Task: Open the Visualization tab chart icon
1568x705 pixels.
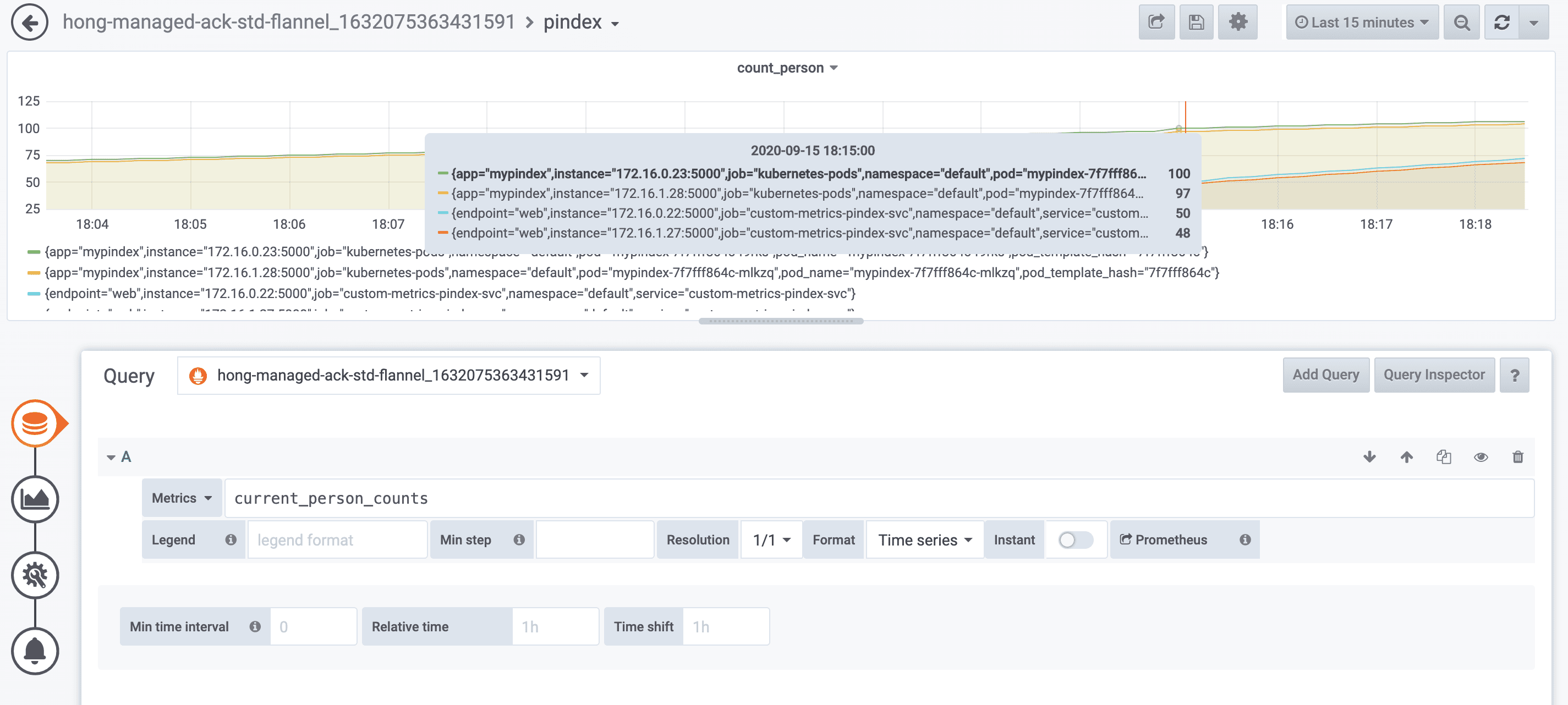Action: 35,499
